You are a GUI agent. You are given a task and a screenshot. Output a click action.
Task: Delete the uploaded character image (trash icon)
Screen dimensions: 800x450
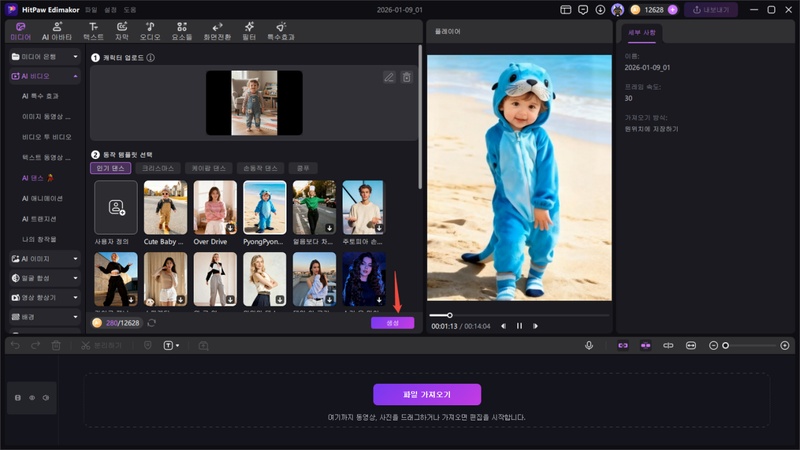pyautogui.click(x=407, y=78)
